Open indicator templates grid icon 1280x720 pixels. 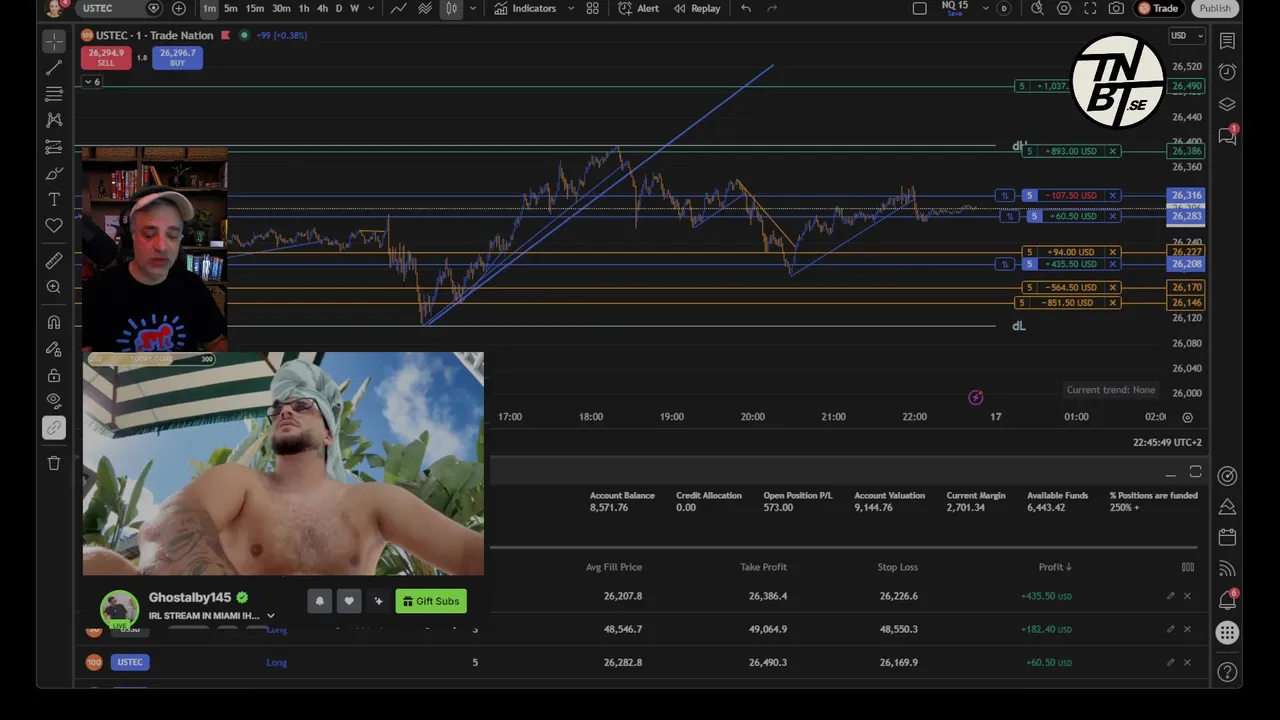(x=592, y=8)
